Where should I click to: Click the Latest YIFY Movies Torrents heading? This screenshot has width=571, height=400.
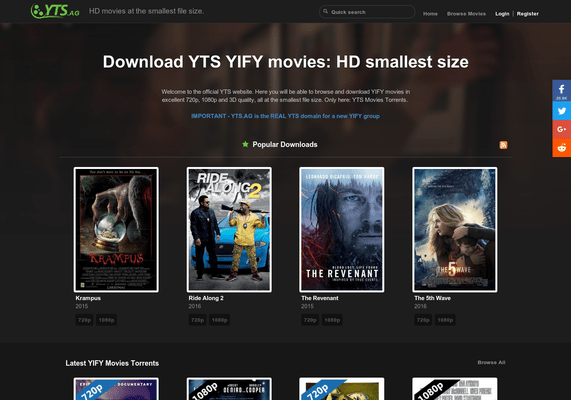click(x=112, y=363)
